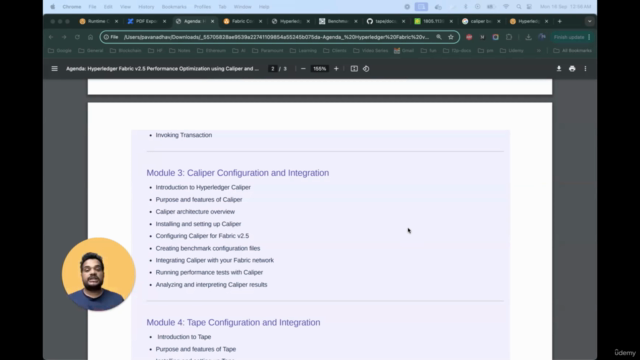Click the Module 4 Tape Configuration heading
Image resolution: width=640 pixels, height=360 pixels.
pos(233,322)
